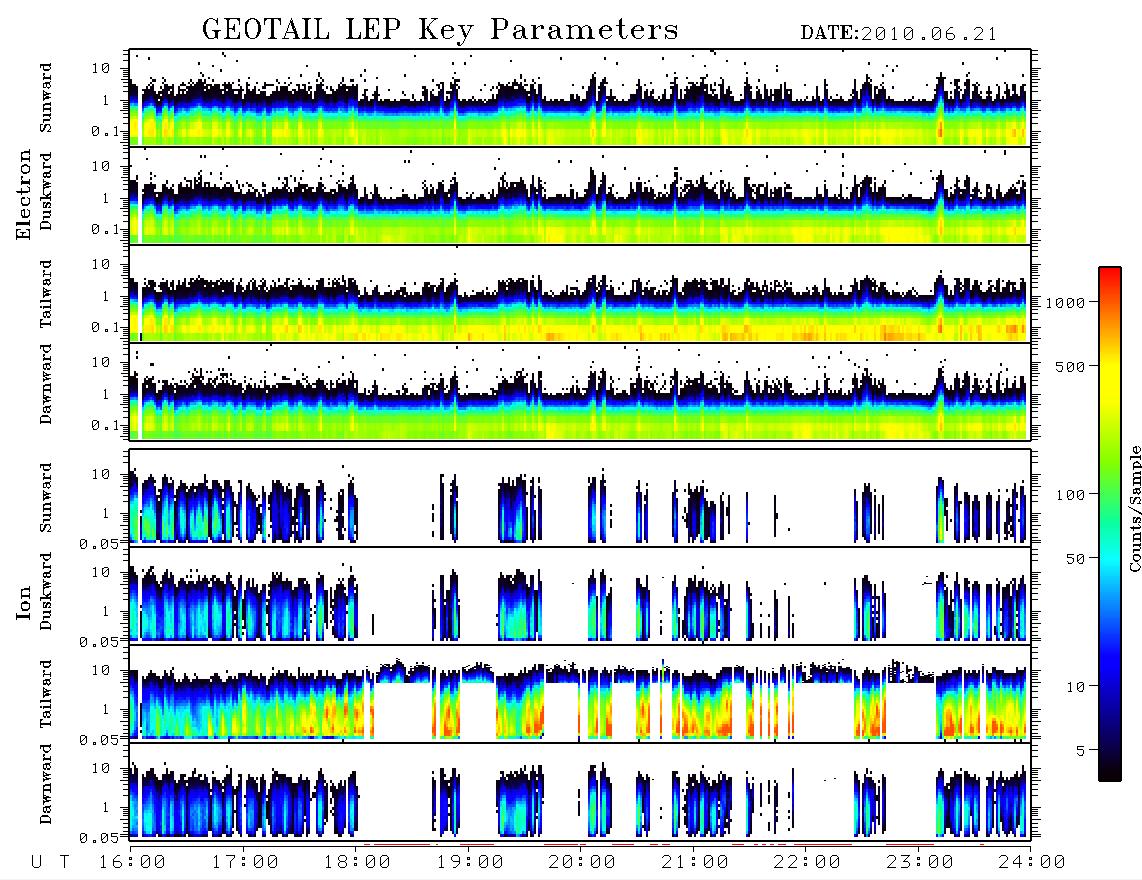Click "0.05" tick of Ion Sunward panel
The image size is (1142, 880).
[98, 543]
